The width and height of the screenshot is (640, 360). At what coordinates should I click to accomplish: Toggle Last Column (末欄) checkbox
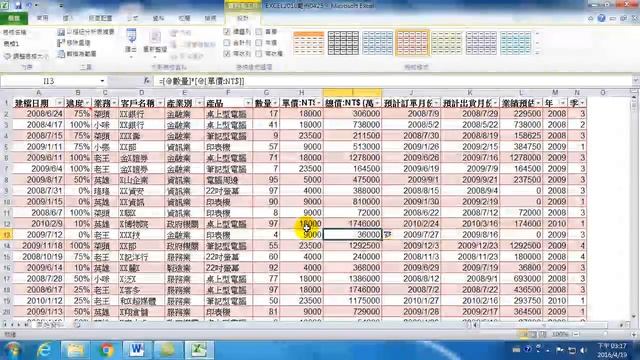click(259, 42)
